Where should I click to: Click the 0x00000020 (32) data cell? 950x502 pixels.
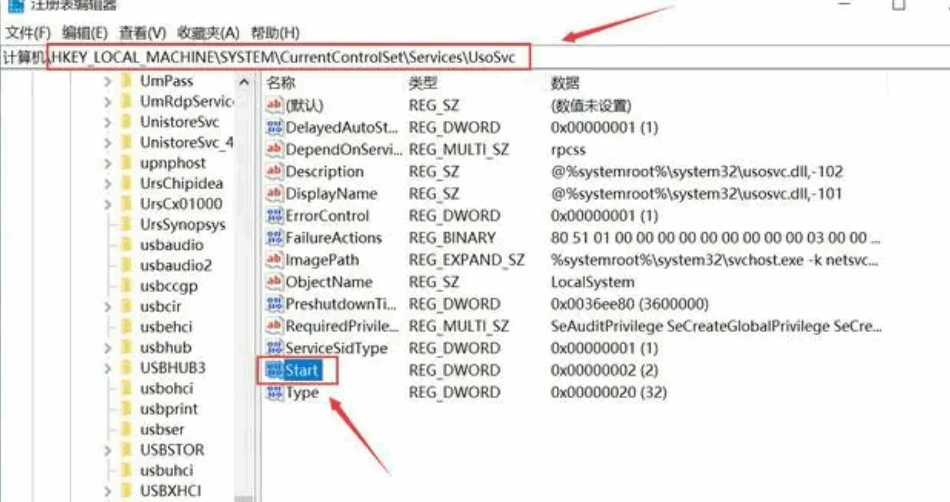tap(608, 392)
